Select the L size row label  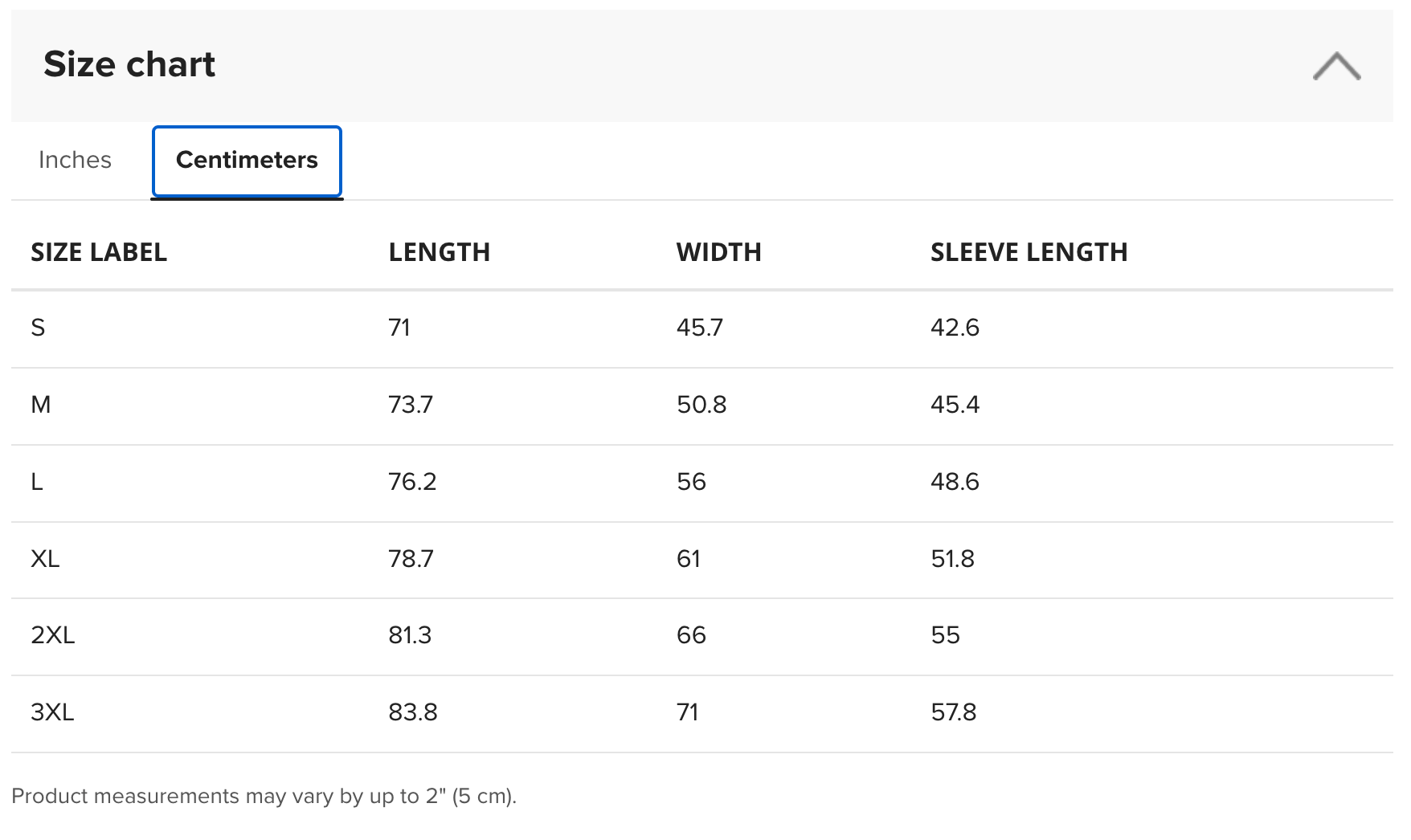point(37,482)
